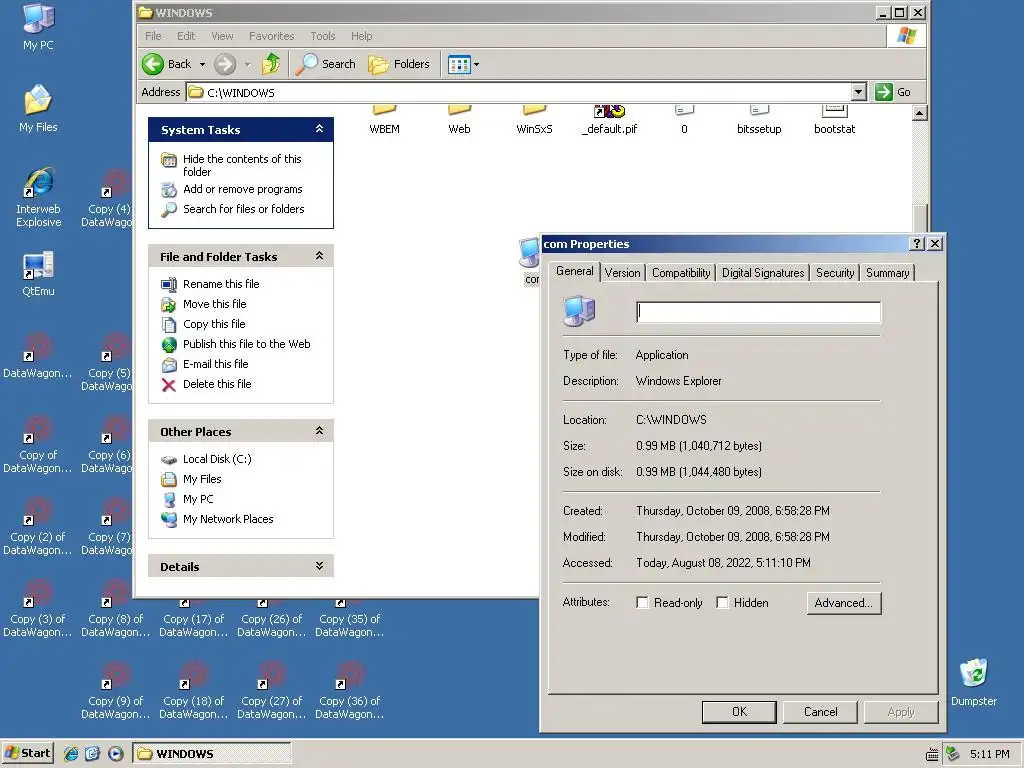
Task: Click the file name text field in Properties
Action: pos(758,312)
